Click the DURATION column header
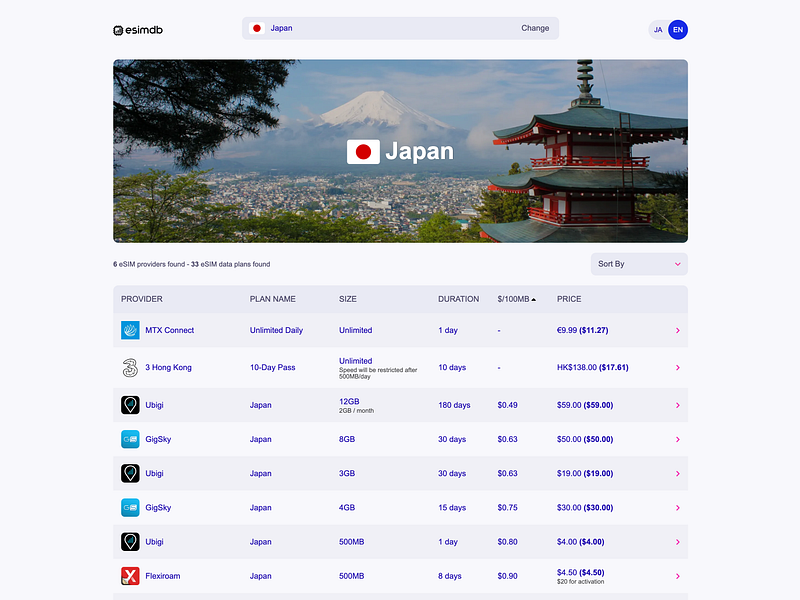Viewport: 800px width, 600px height. [x=458, y=299]
